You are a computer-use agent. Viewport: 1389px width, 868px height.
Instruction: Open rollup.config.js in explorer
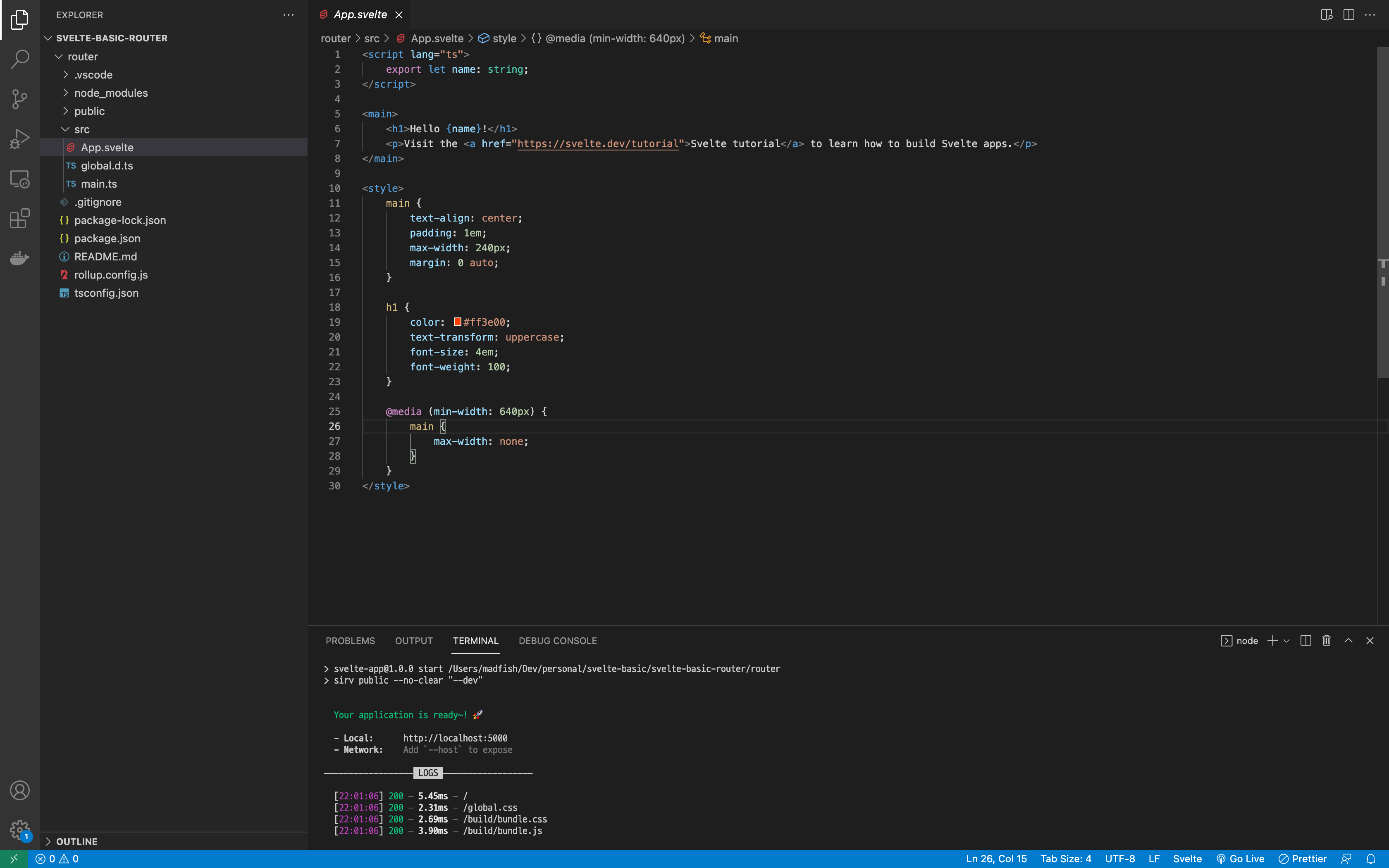coord(110,275)
